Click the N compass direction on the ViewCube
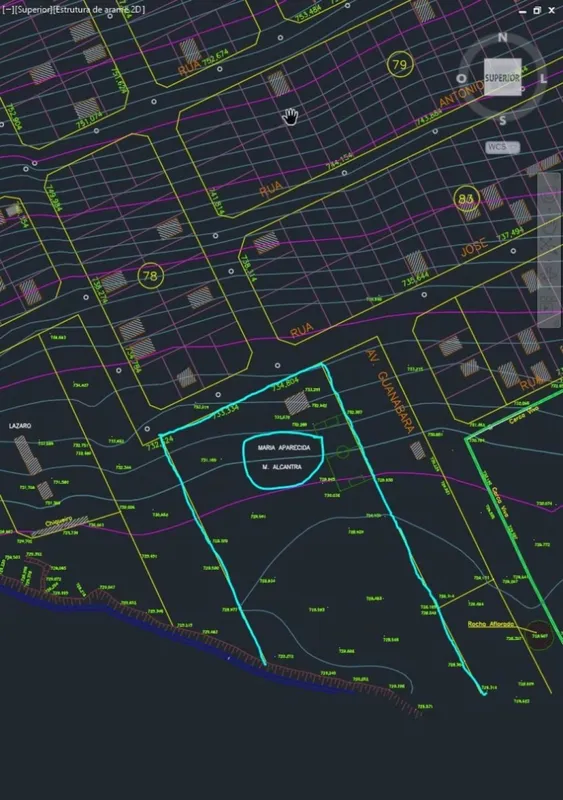This screenshot has width=563, height=800. pos(503,37)
